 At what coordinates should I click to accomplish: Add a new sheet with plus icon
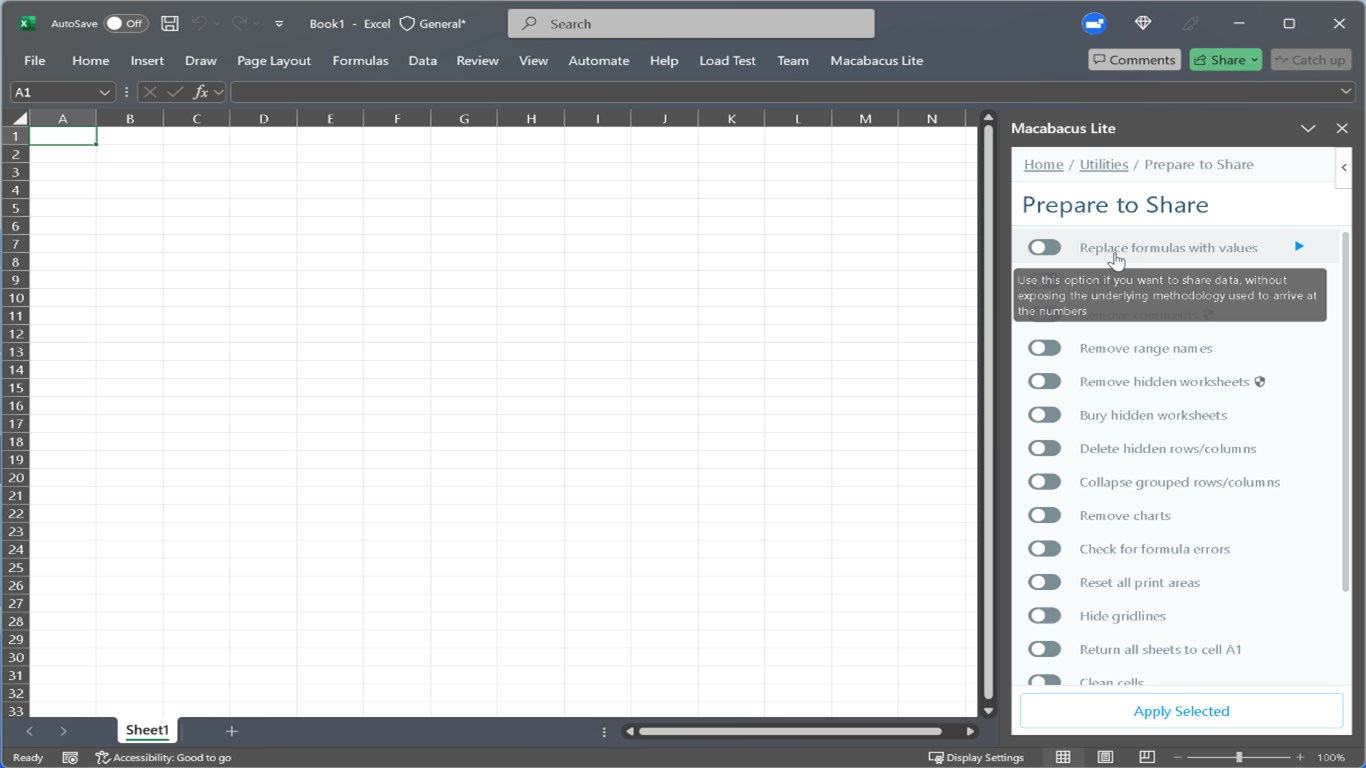coord(231,731)
